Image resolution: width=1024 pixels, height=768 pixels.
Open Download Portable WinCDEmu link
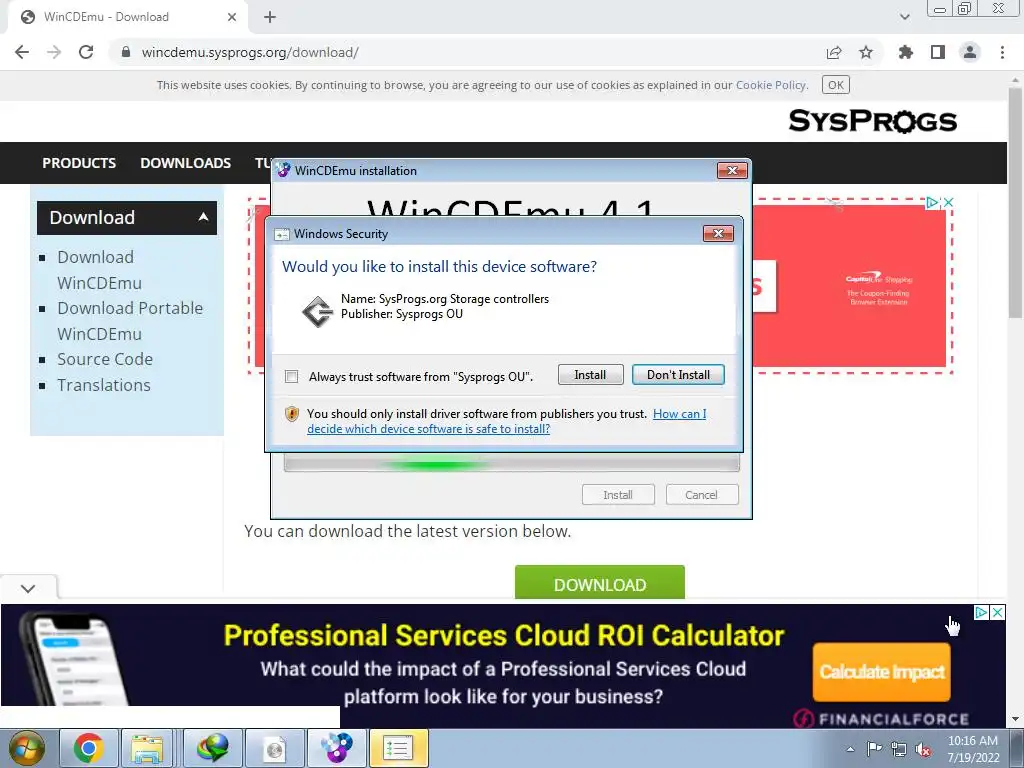click(x=130, y=321)
